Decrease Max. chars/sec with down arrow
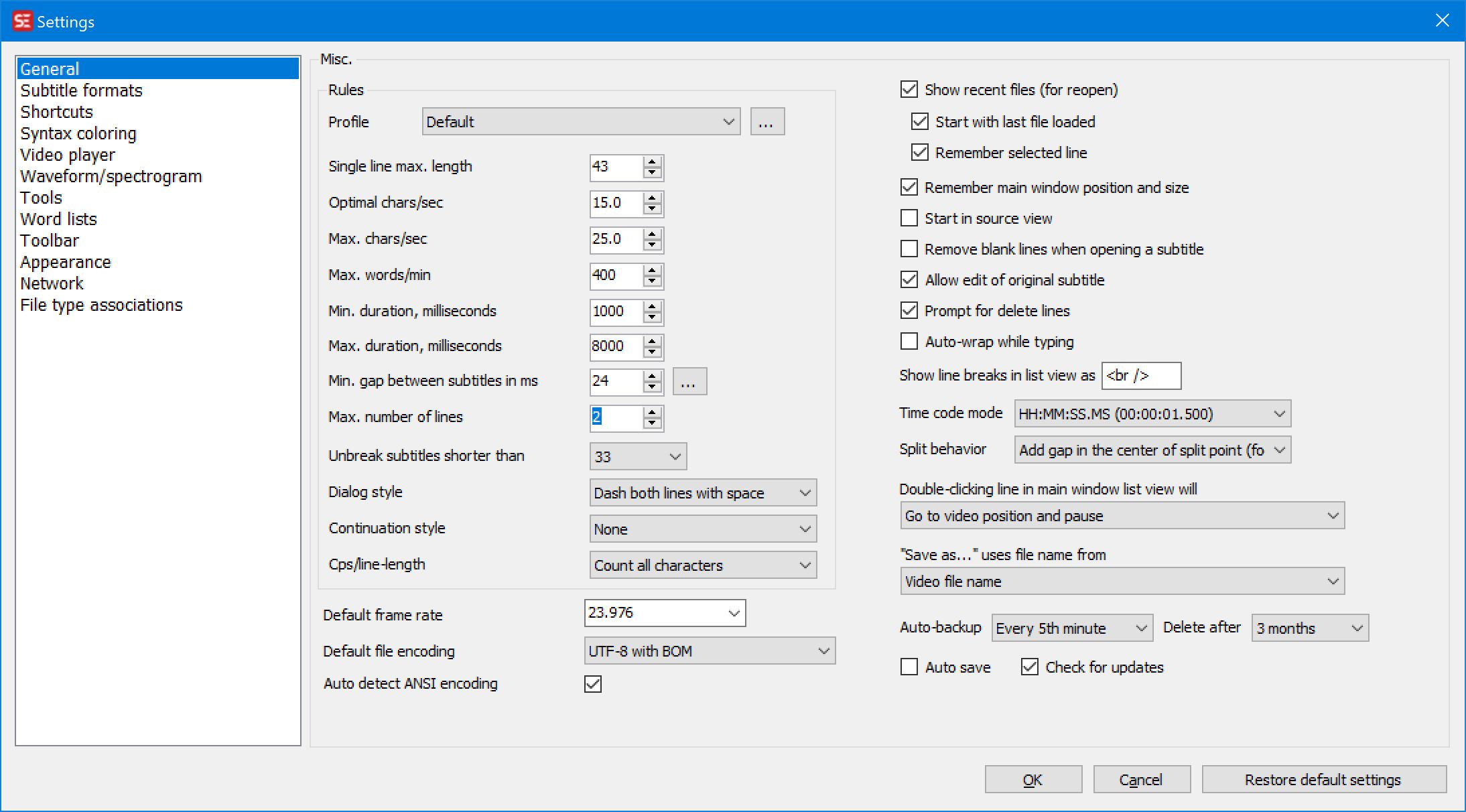 (x=652, y=245)
